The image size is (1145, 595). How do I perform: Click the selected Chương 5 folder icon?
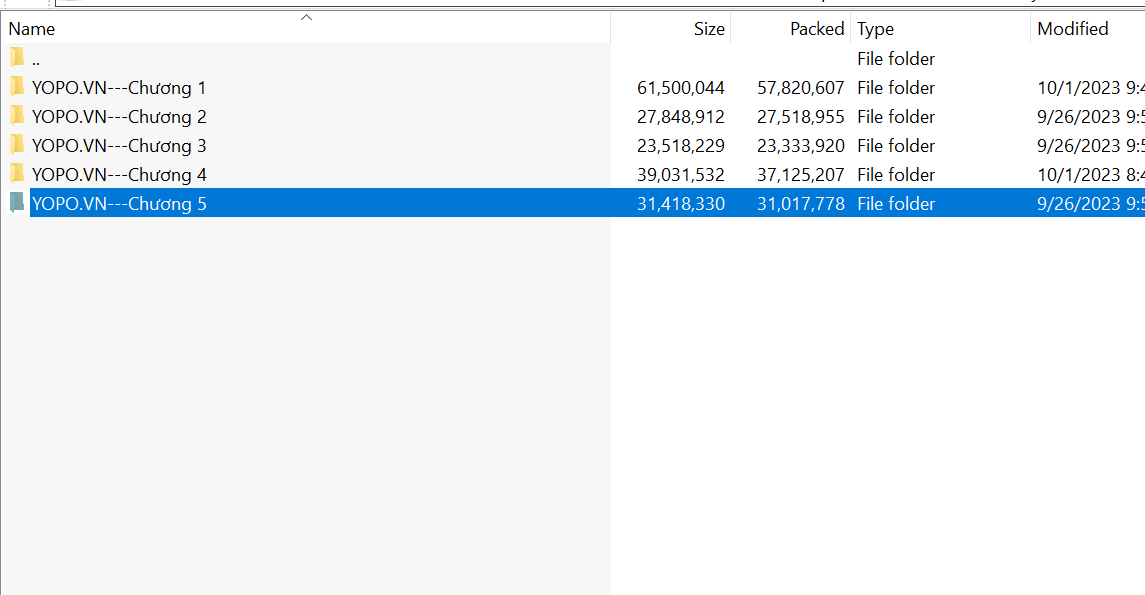tap(16, 203)
